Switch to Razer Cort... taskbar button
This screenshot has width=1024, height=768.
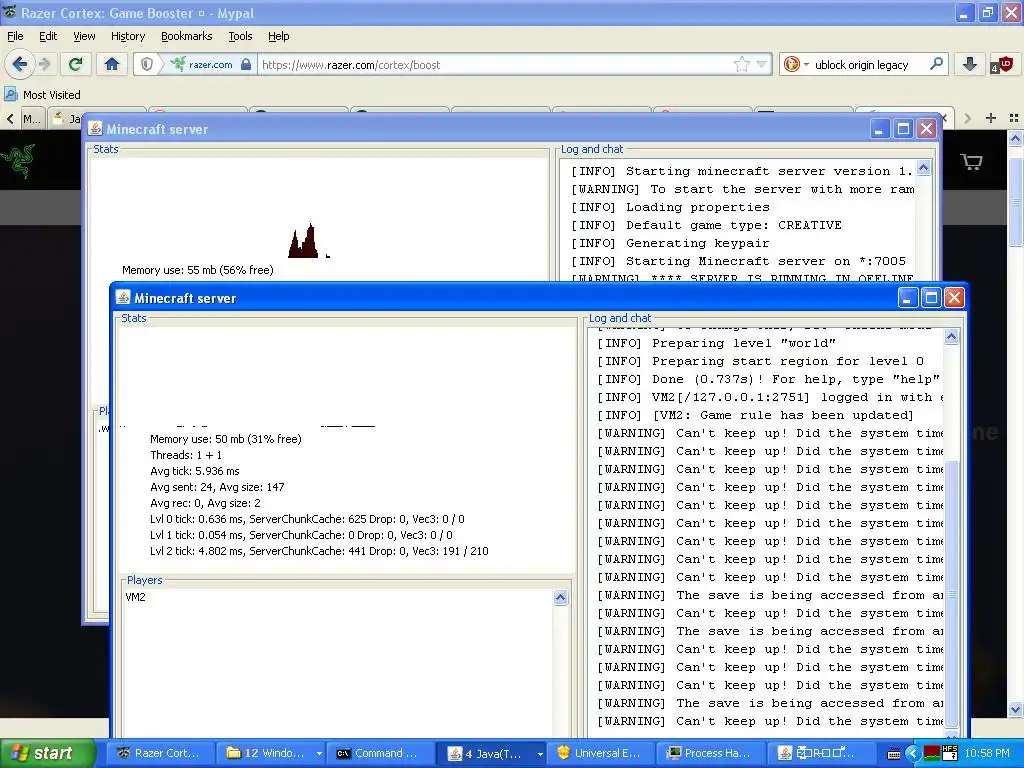click(160, 753)
